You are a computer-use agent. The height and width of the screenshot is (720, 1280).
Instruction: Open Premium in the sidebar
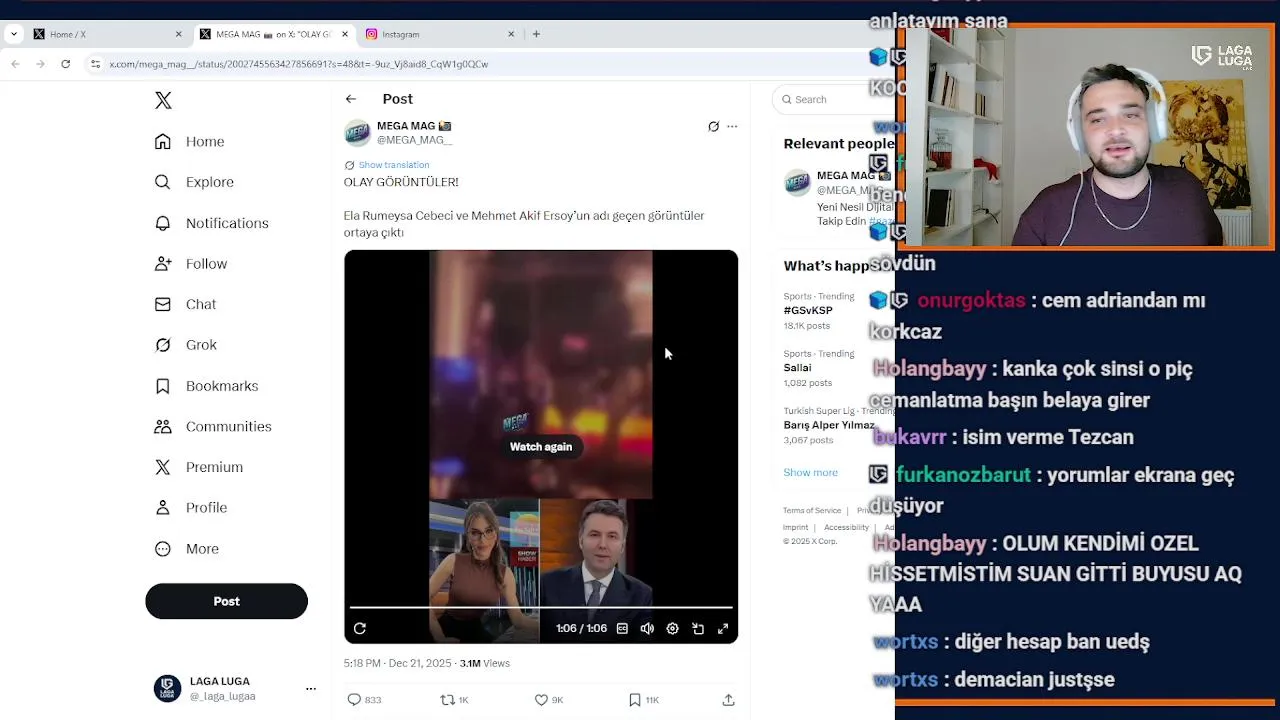point(199,467)
